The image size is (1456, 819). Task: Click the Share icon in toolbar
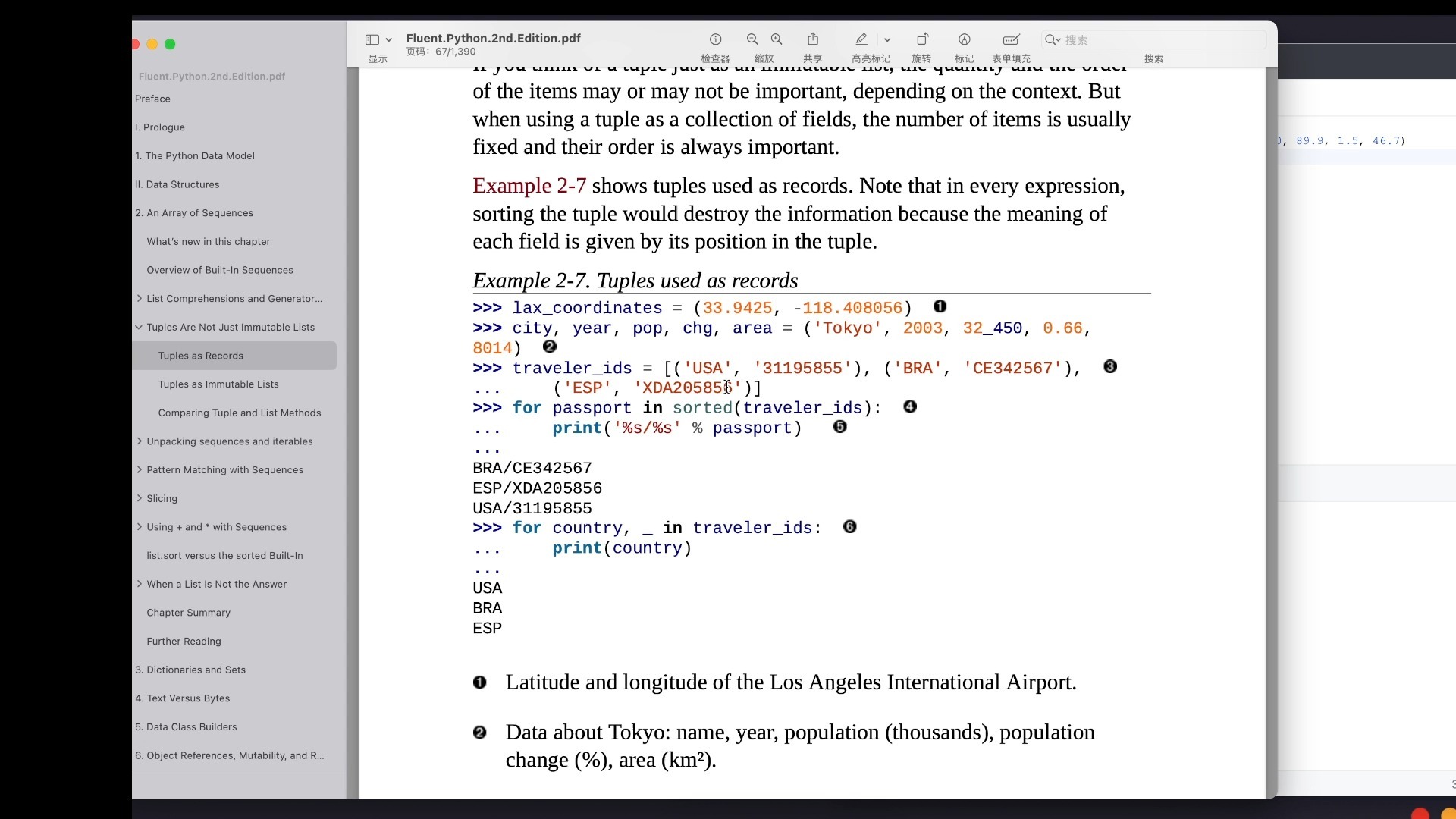click(813, 39)
